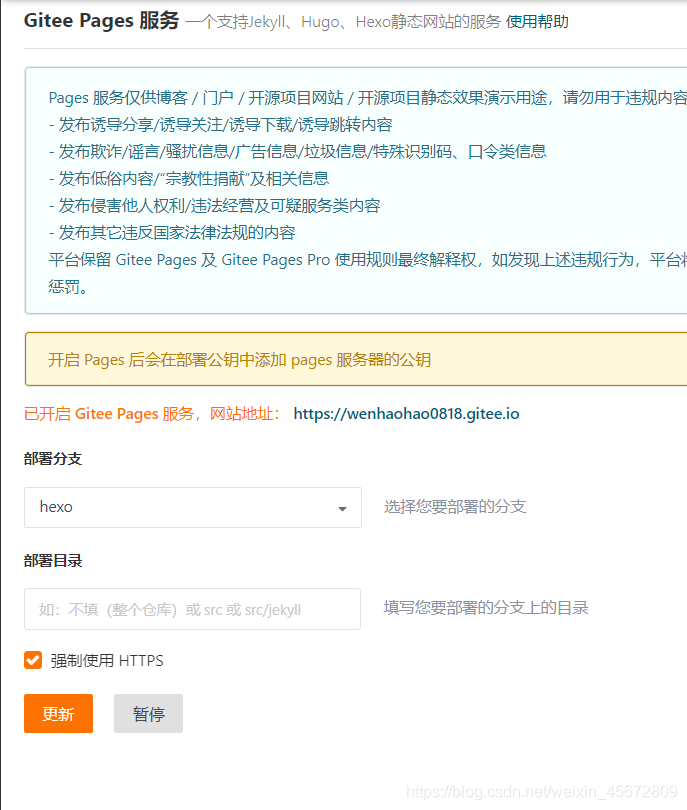This screenshot has width=687, height=810.
Task: Click the yellow pages 服务器的公钥 notice text
Action: point(240,360)
